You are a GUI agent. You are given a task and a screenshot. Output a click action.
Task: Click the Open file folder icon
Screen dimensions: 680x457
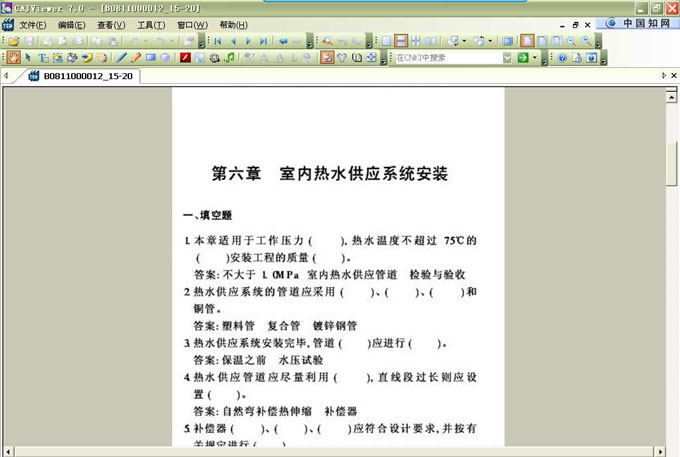(13, 41)
